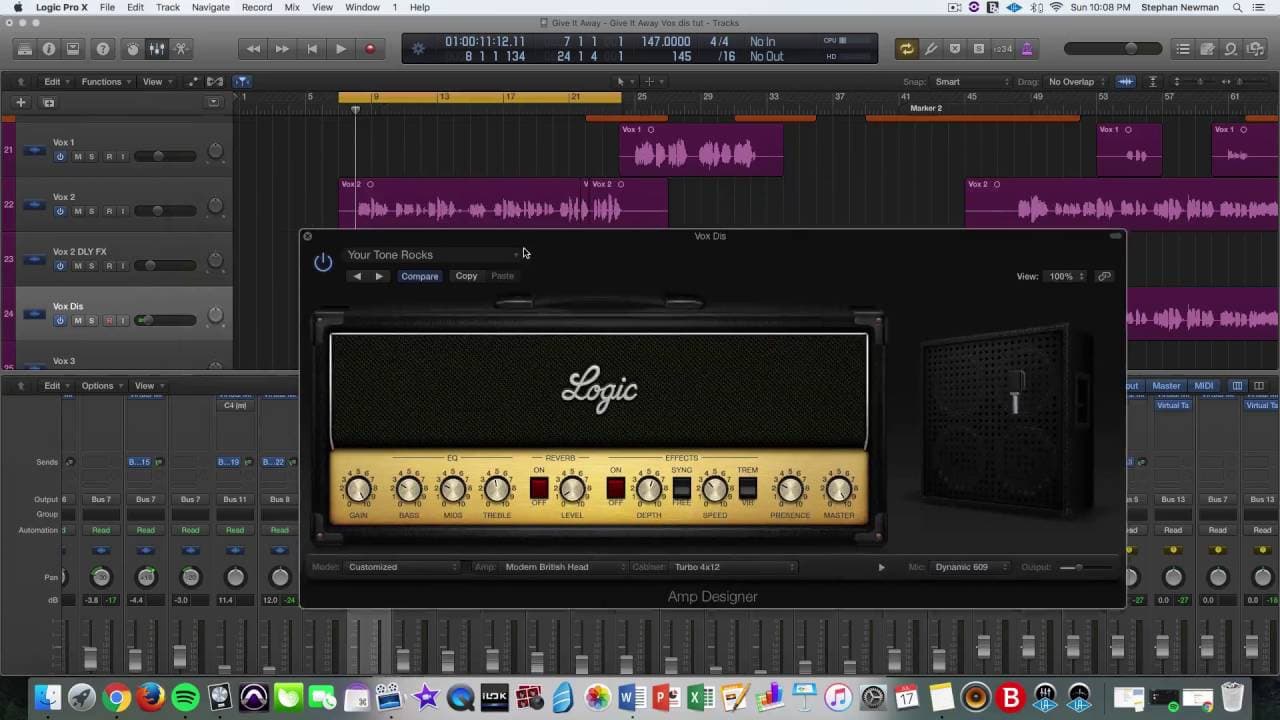Open the Tracks area Functions menu
1280x720 pixels.
tap(106, 82)
